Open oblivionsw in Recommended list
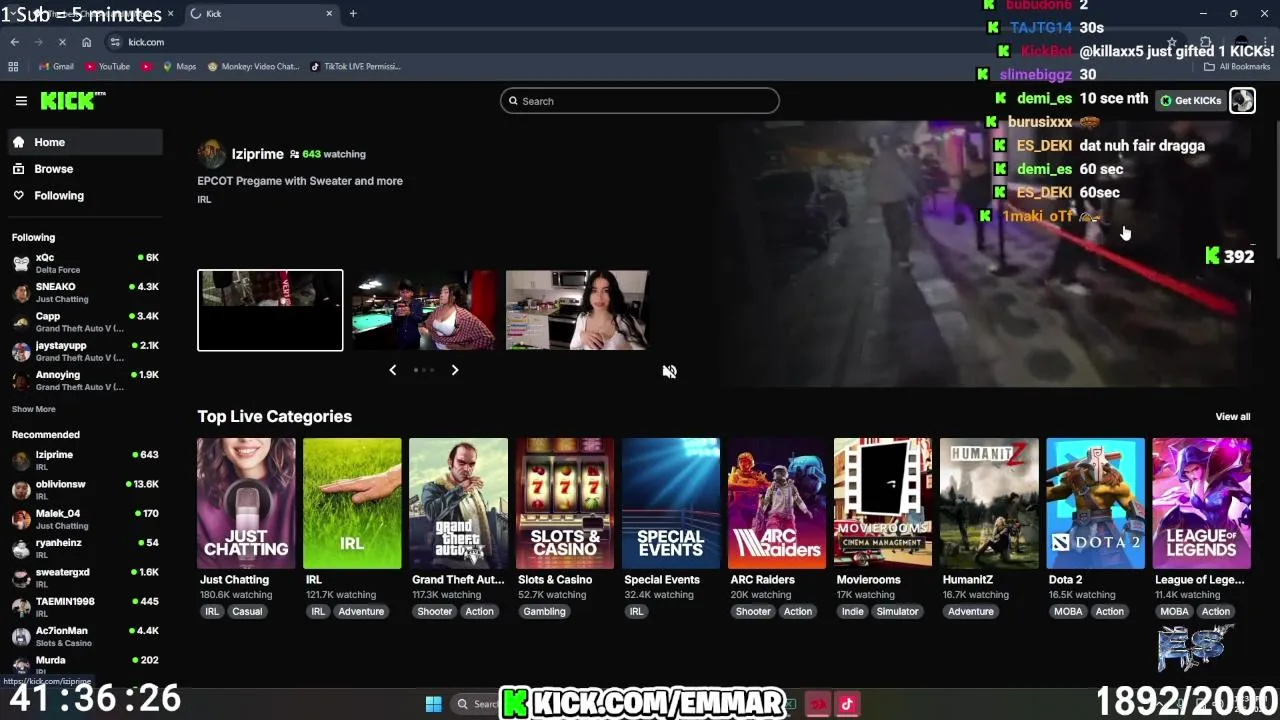1280x720 pixels. 84,490
